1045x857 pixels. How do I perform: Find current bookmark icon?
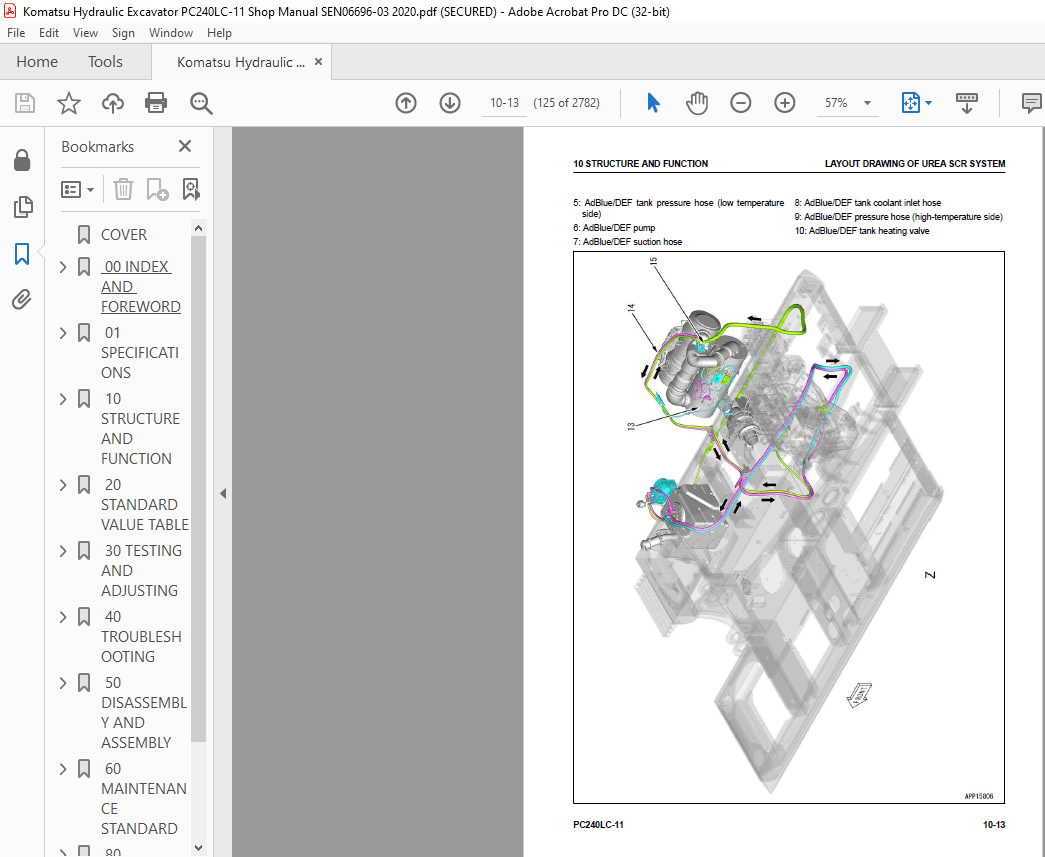(191, 189)
